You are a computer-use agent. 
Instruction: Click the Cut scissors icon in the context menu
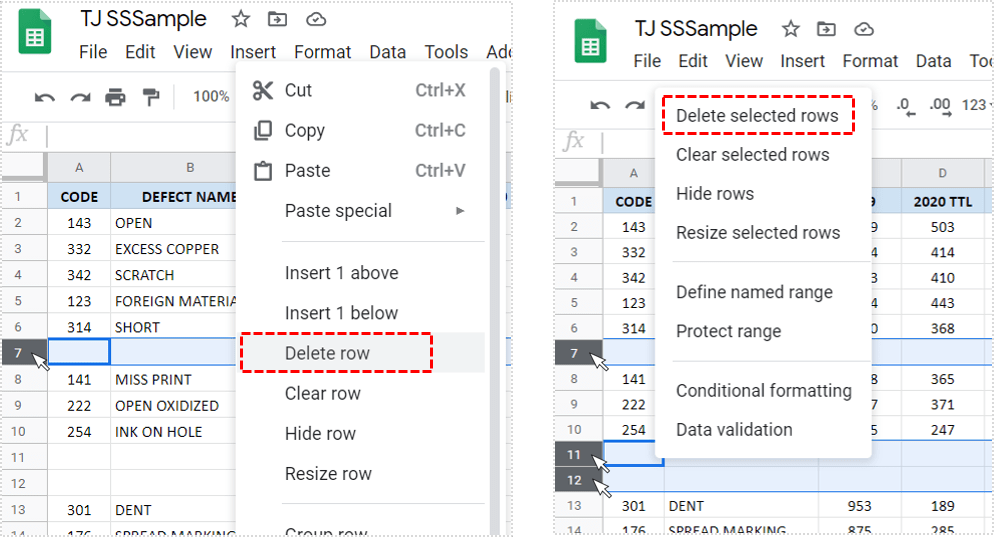point(263,91)
